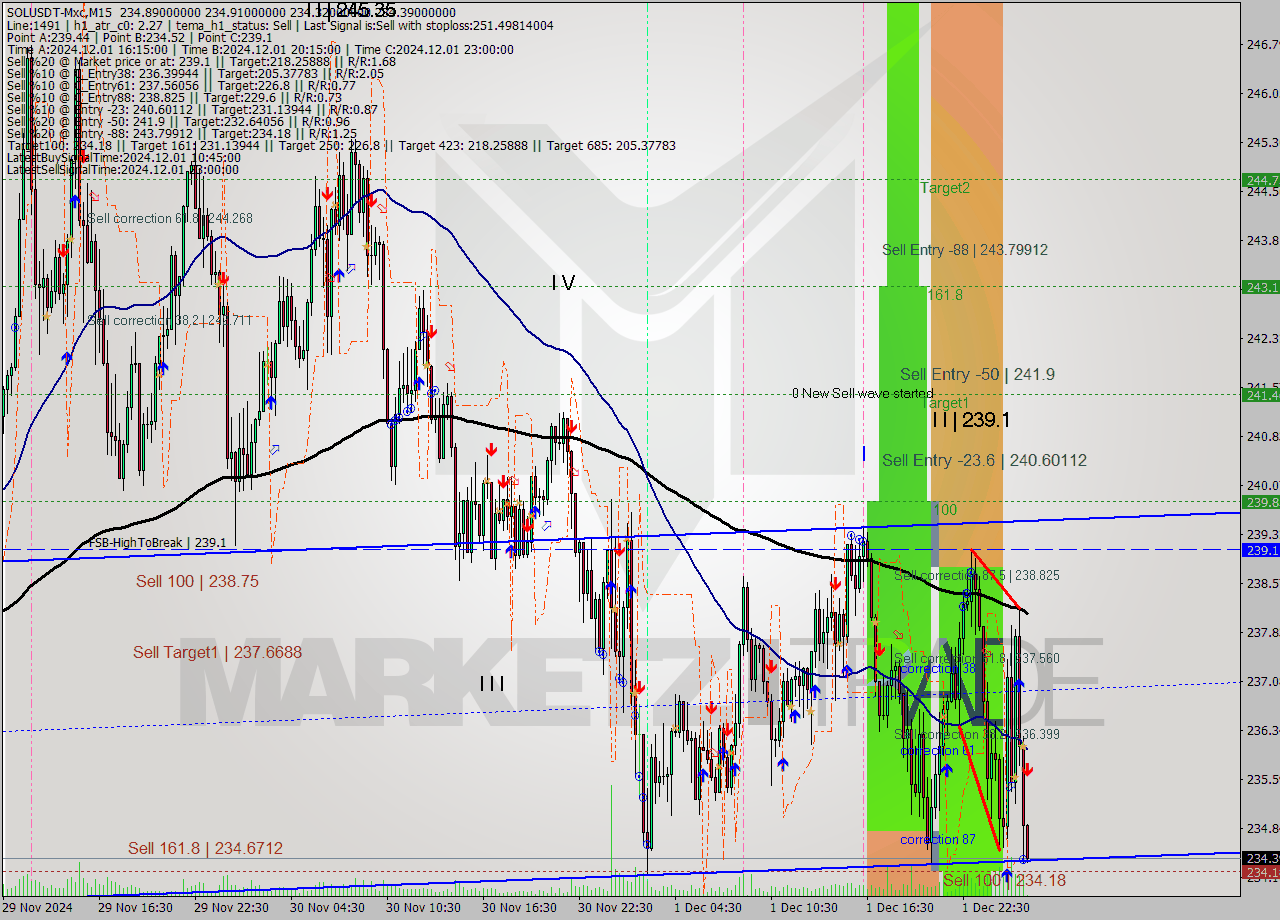
Task: Click the 'I V' wave label
Action: 563,283
